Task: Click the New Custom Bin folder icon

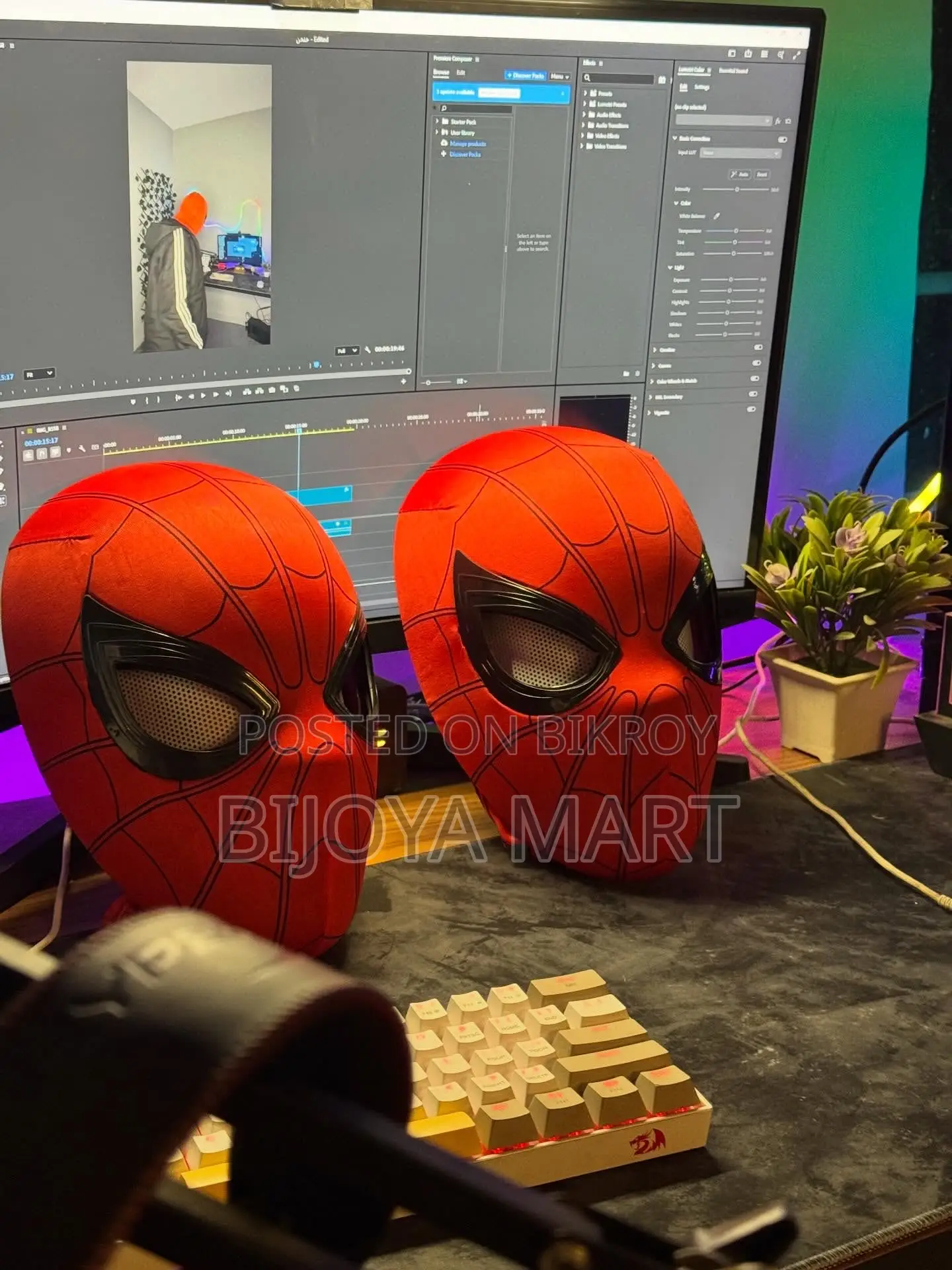Action: (x=626, y=374)
